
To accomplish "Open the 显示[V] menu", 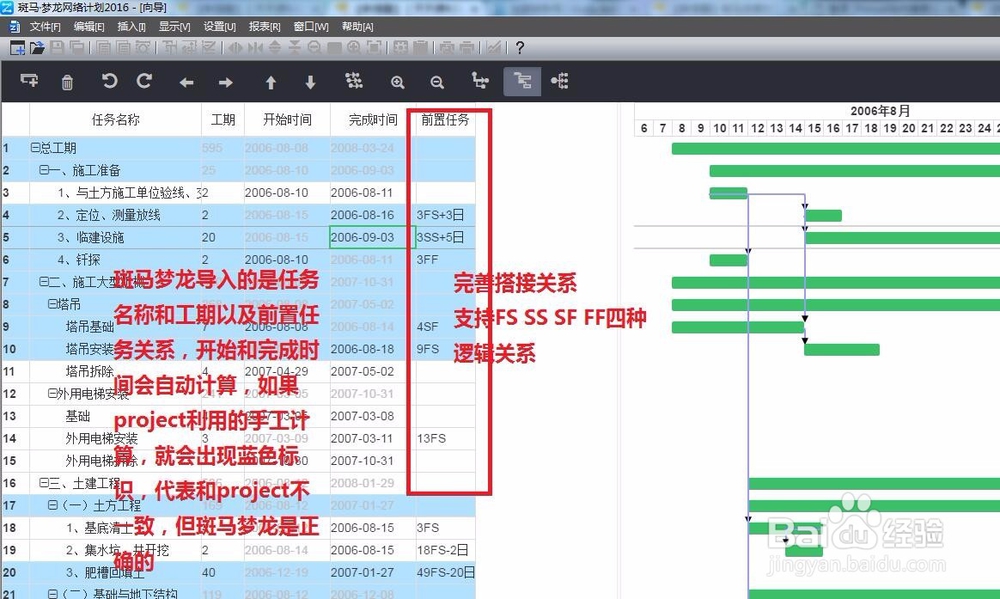I will [174, 27].
